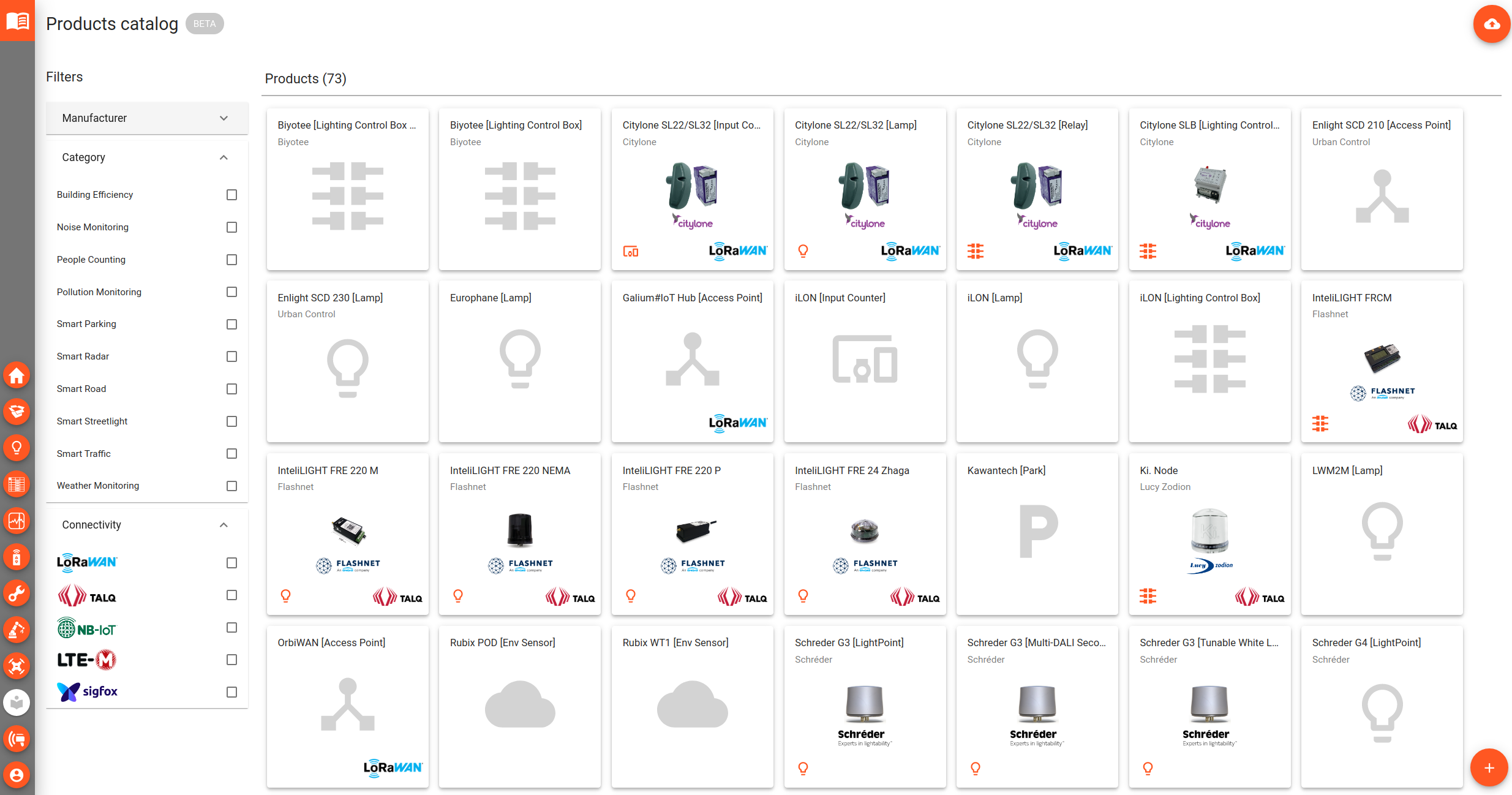Select the Enlight SCD 230 [Lamp] title

coord(330,298)
